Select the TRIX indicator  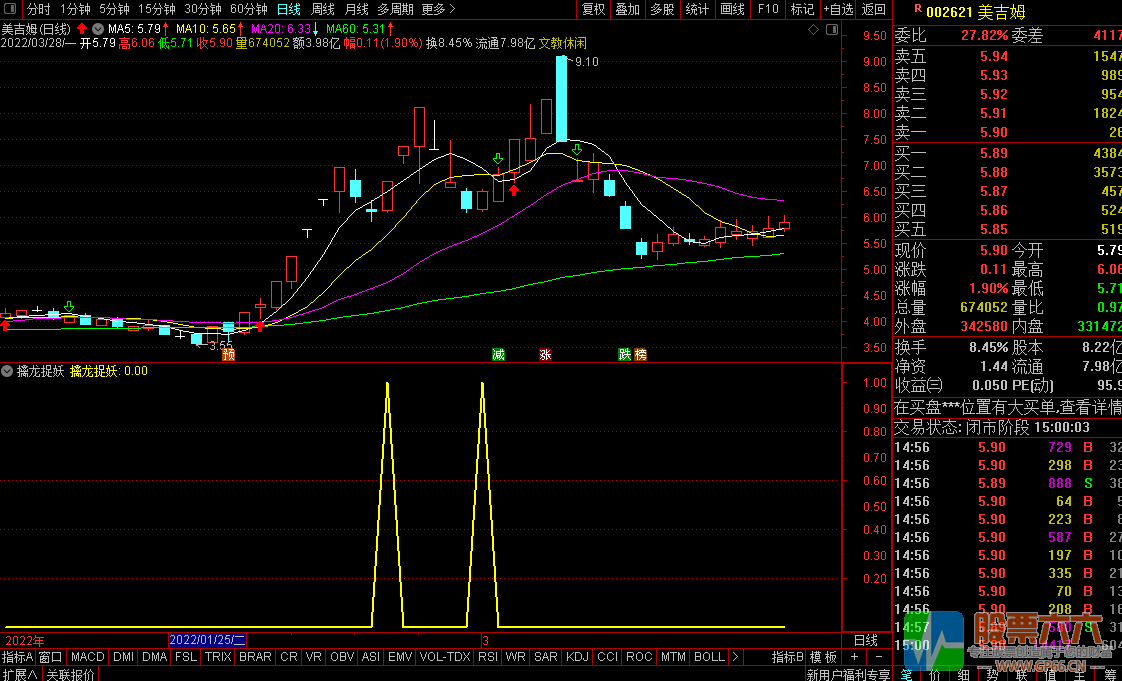coord(218,657)
